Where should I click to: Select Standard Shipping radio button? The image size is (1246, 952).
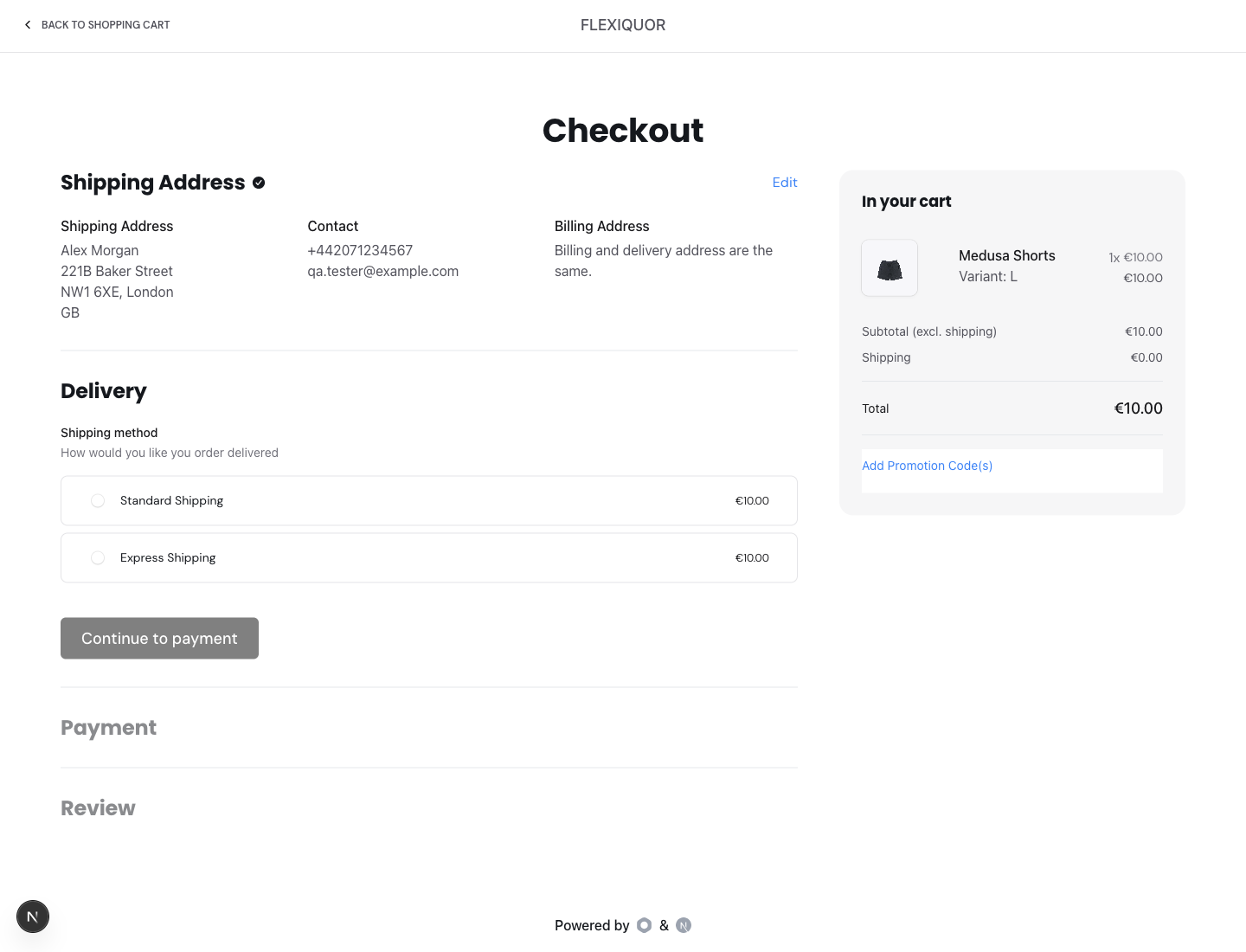[x=98, y=501]
